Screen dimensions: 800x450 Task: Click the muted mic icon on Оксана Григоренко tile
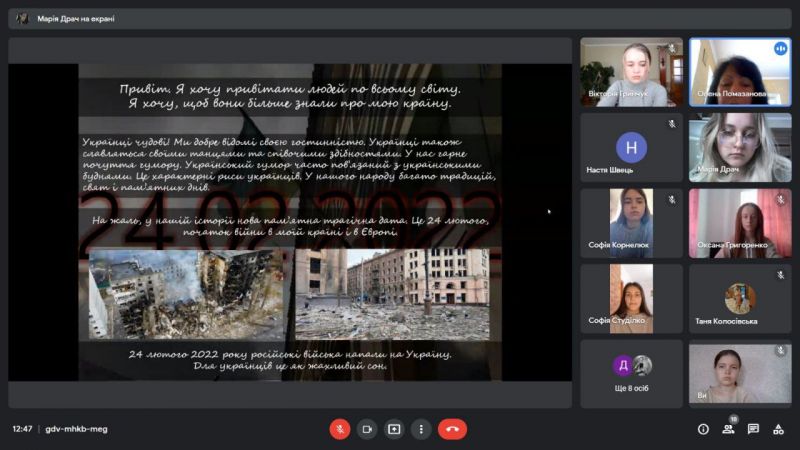point(781,199)
